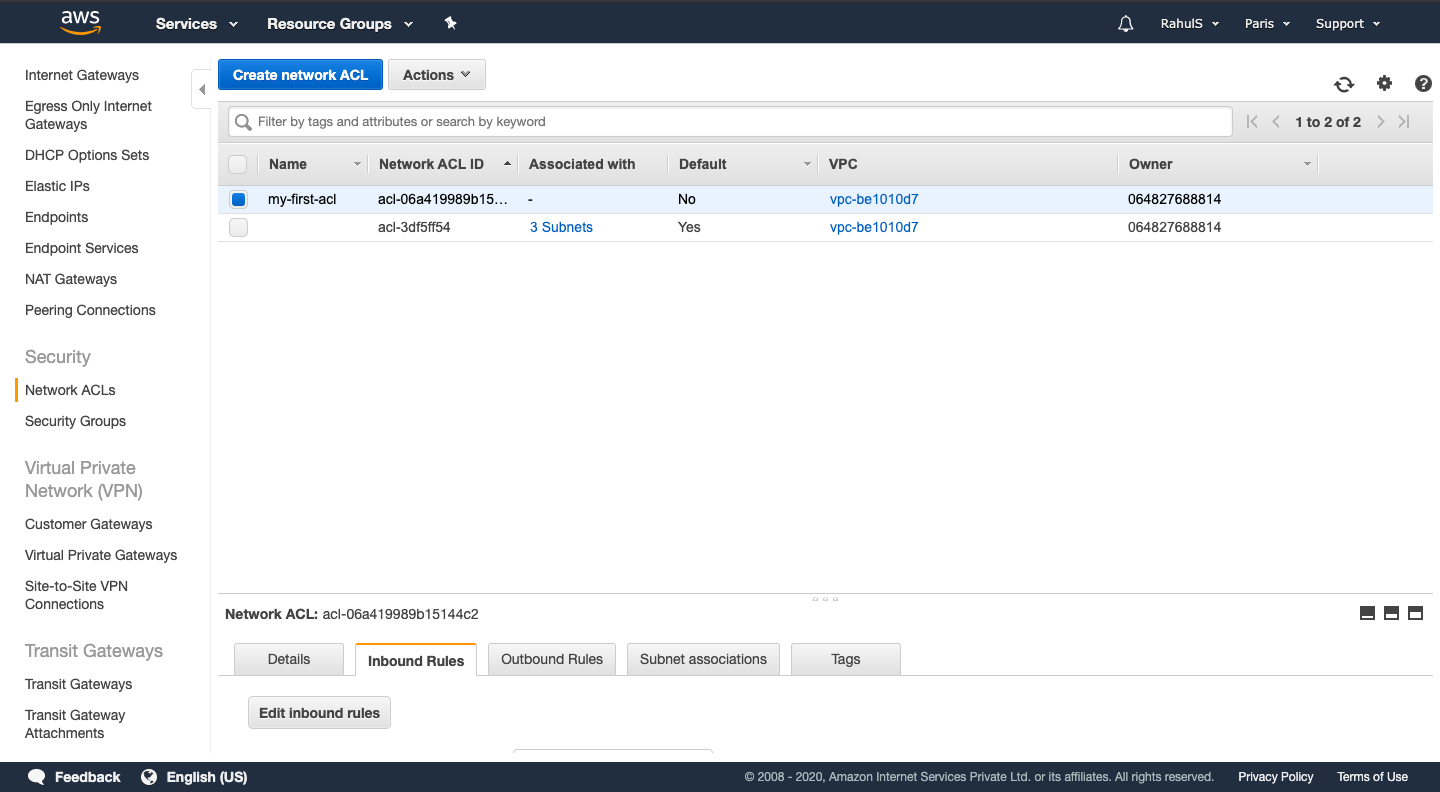Click the pin favorites icon in navbar
Screen dimensions: 1440x792
(x=450, y=22)
